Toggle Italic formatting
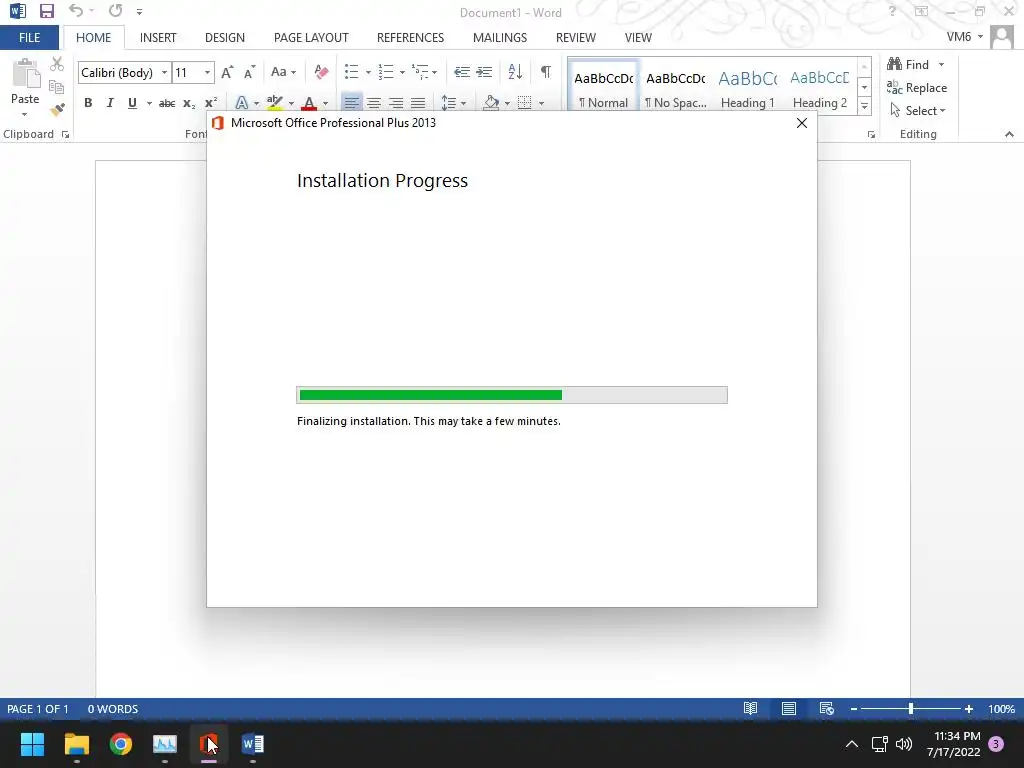Viewport: 1024px width, 768px height. pos(110,103)
